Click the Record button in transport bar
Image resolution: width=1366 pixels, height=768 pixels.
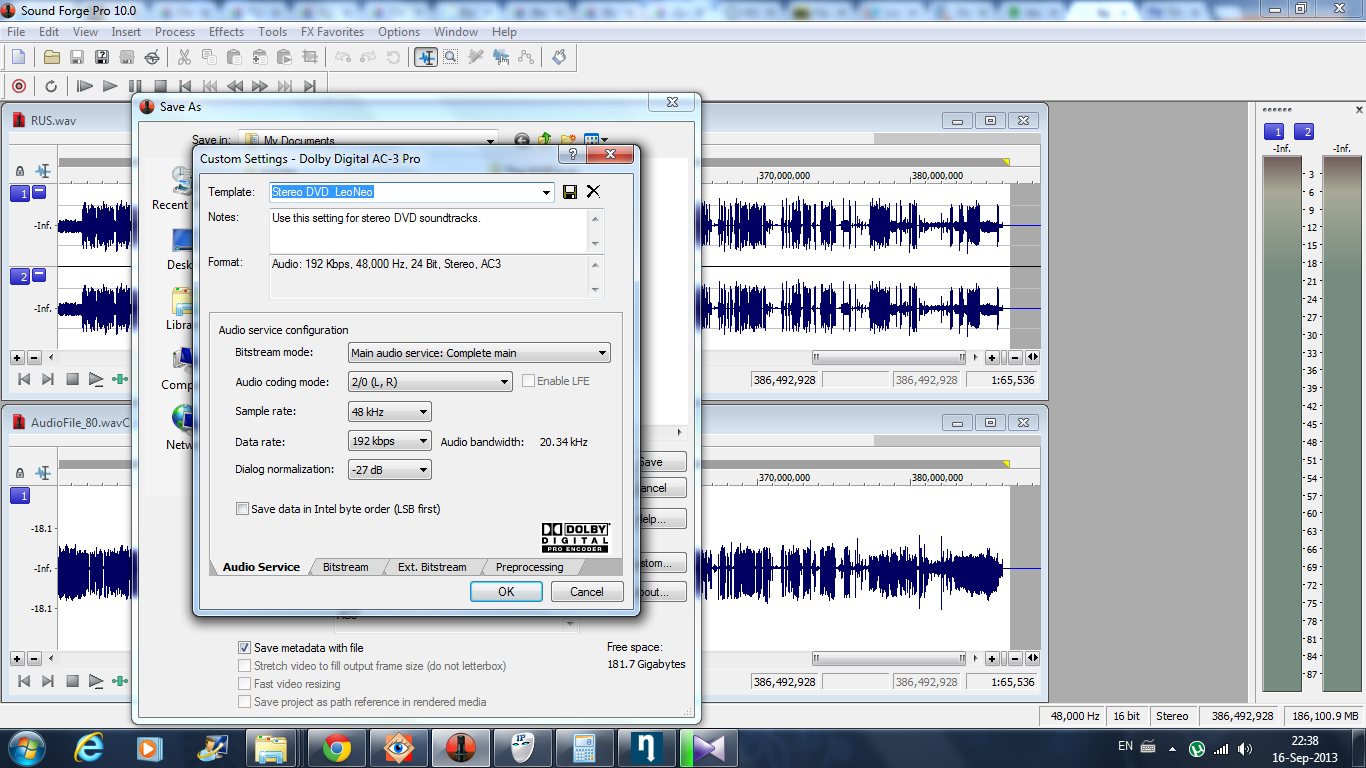point(19,86)
